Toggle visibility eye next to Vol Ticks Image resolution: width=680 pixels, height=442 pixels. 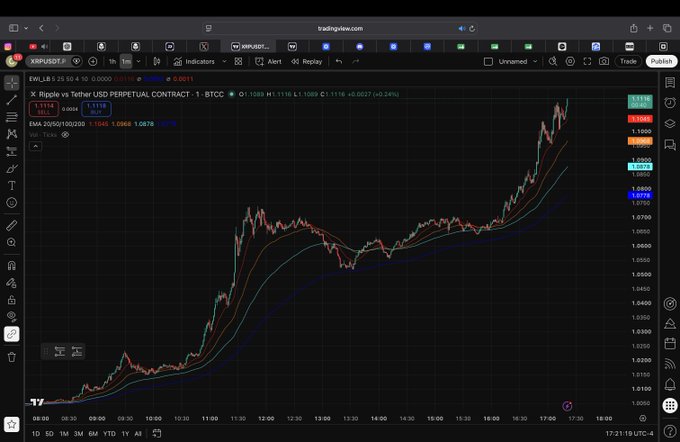pyautogui.click(x=65, y=135)
